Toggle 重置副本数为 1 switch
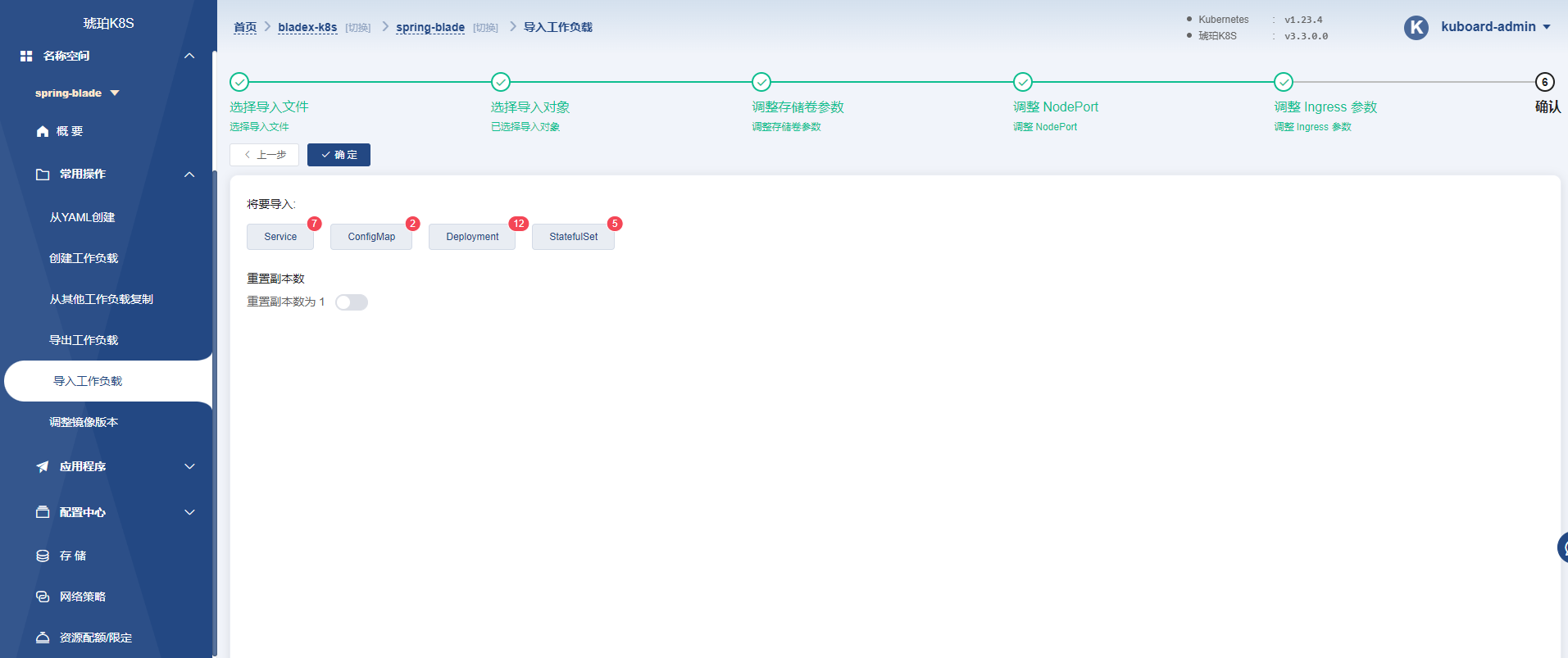Viewport: 1568px width, 658px height. (352, 302)
